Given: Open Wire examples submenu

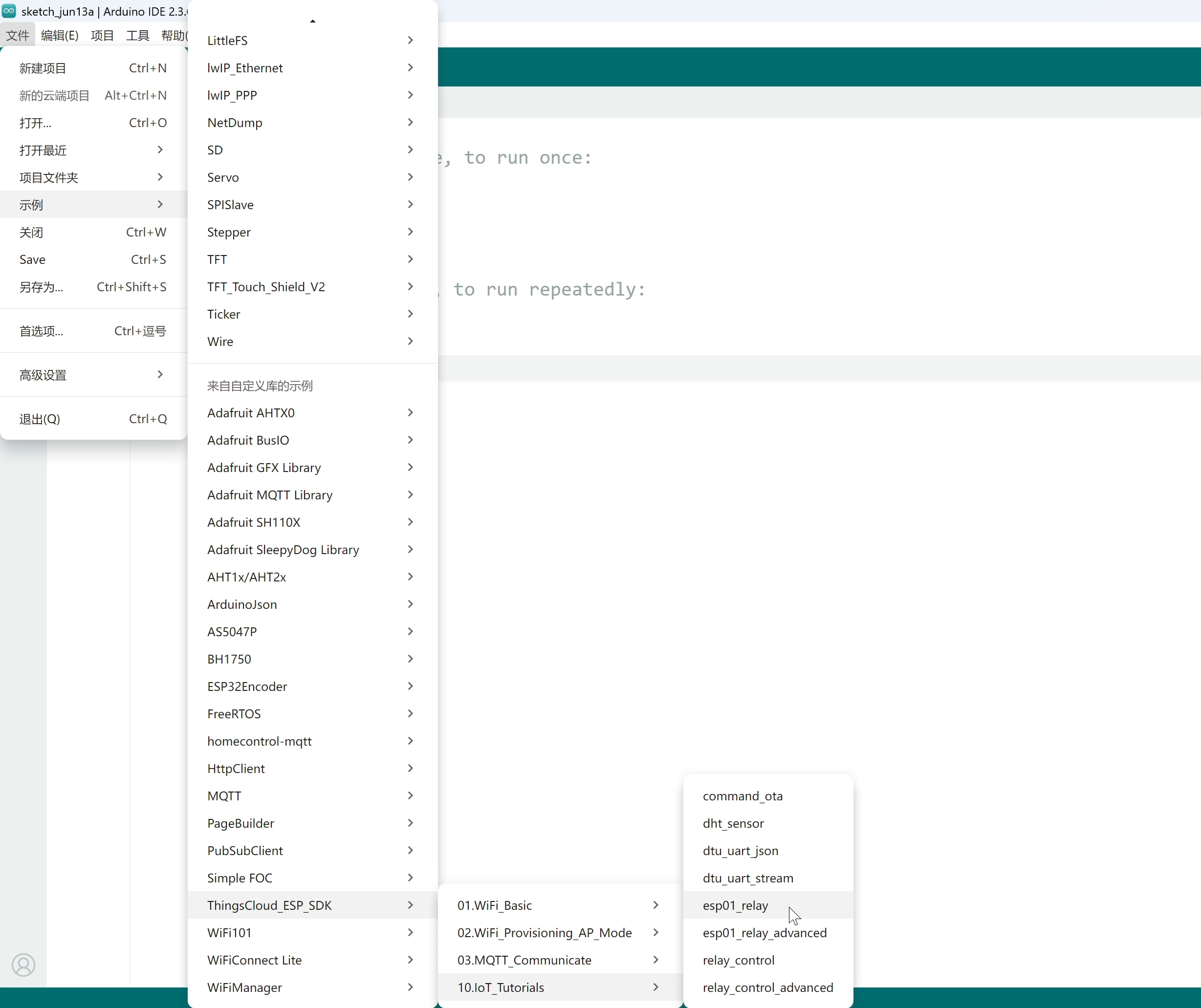Looking at the screenshot, I should coord(313,342).
